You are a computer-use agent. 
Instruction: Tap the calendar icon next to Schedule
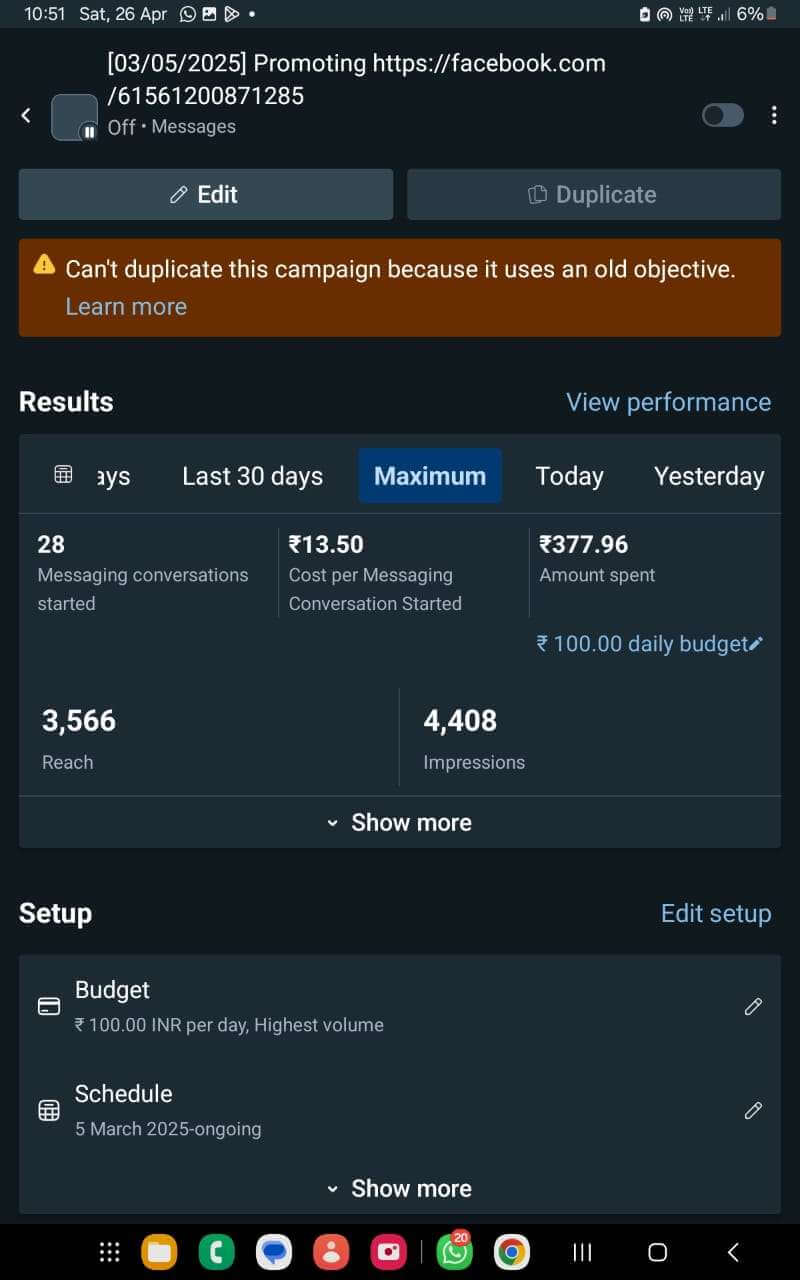click(x=49, y=1110)
